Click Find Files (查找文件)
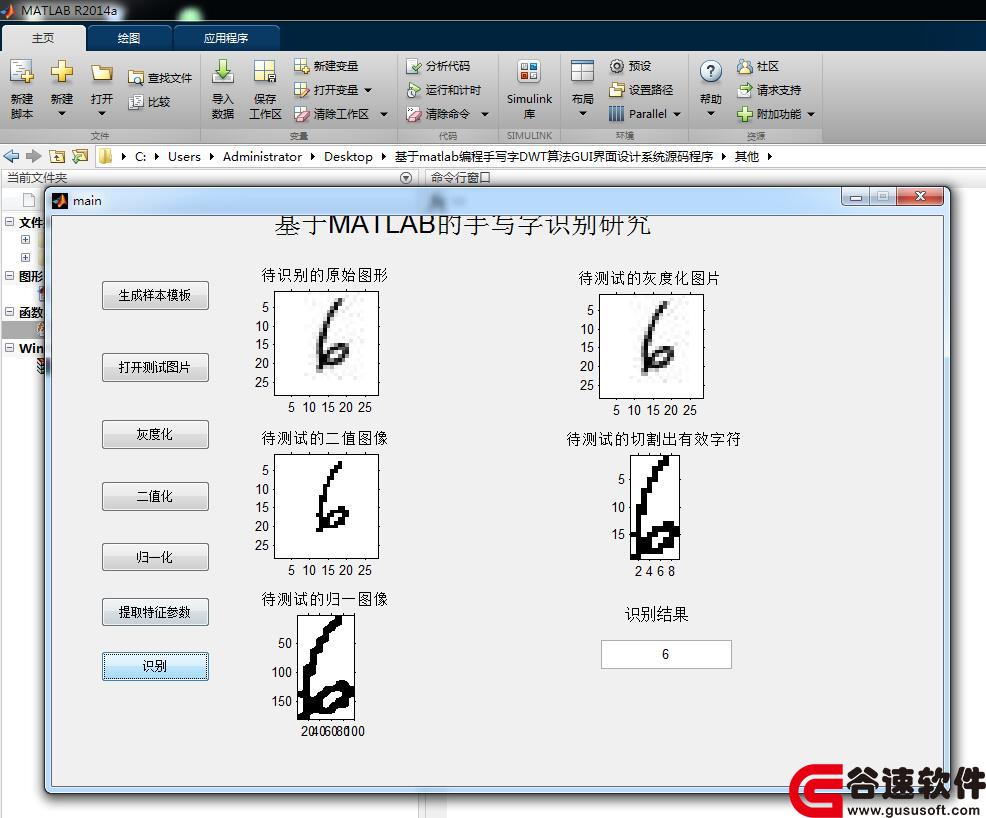This screenshot has height=818, width=986. click(x=160, y=78)
